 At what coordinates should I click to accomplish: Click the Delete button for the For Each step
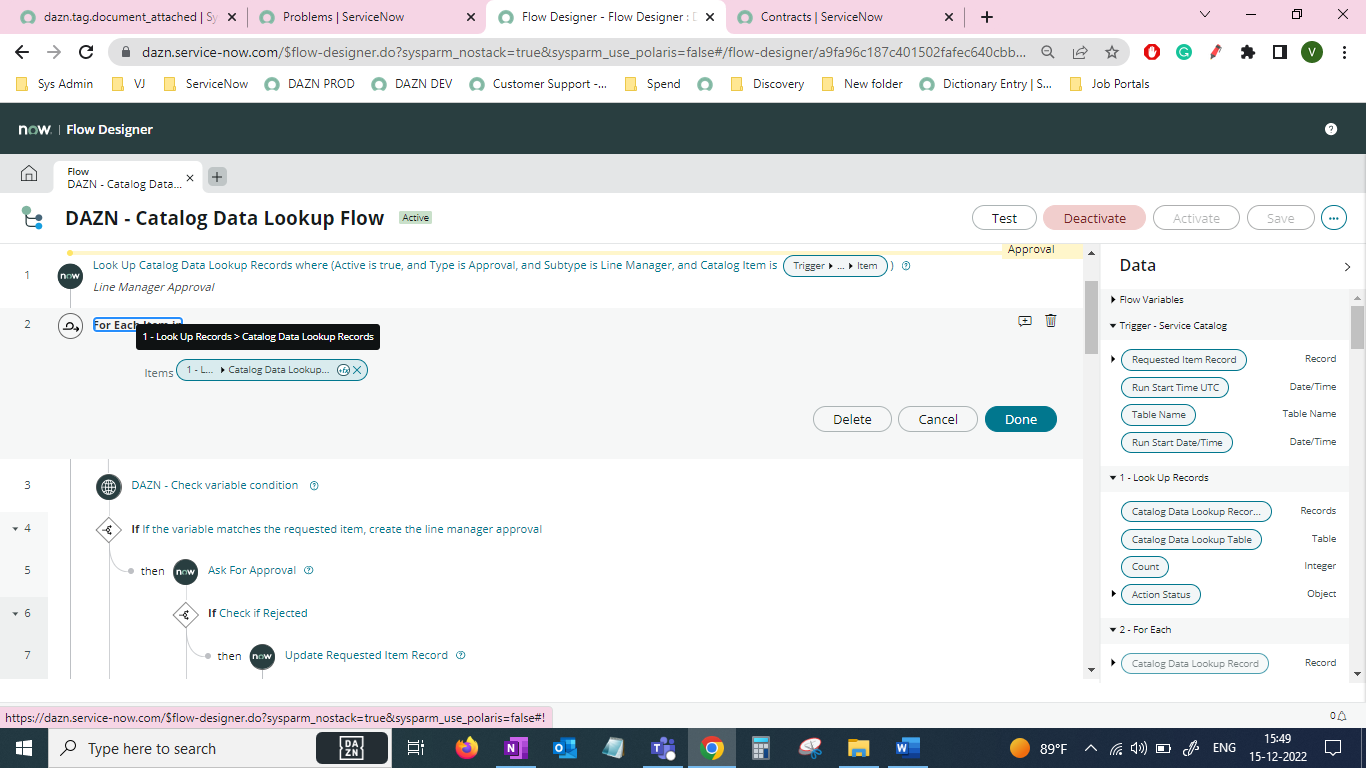(x=852, y=419)
